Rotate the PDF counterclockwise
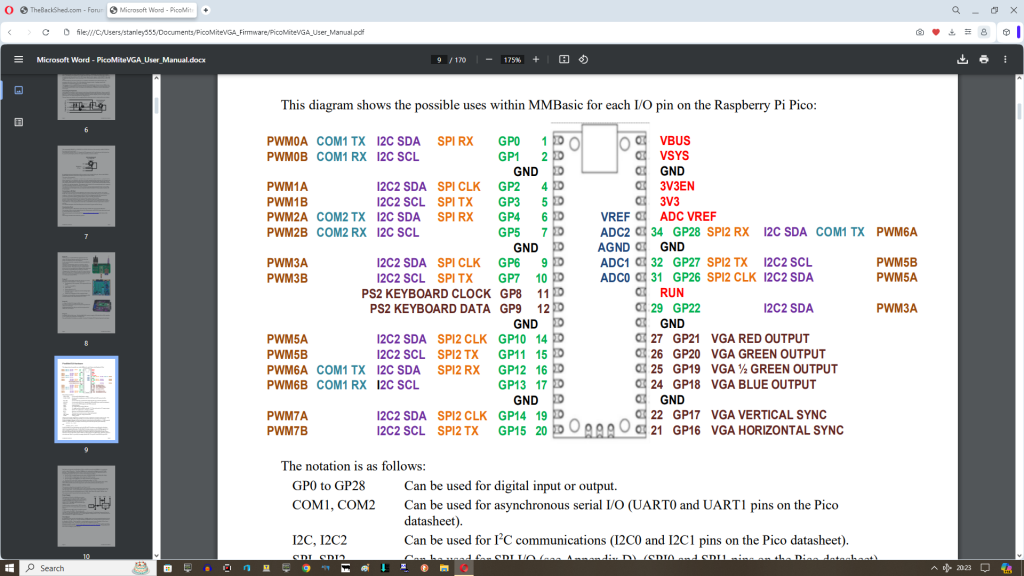Screen dimensions: 1024x576 click(x=583, y=59)
